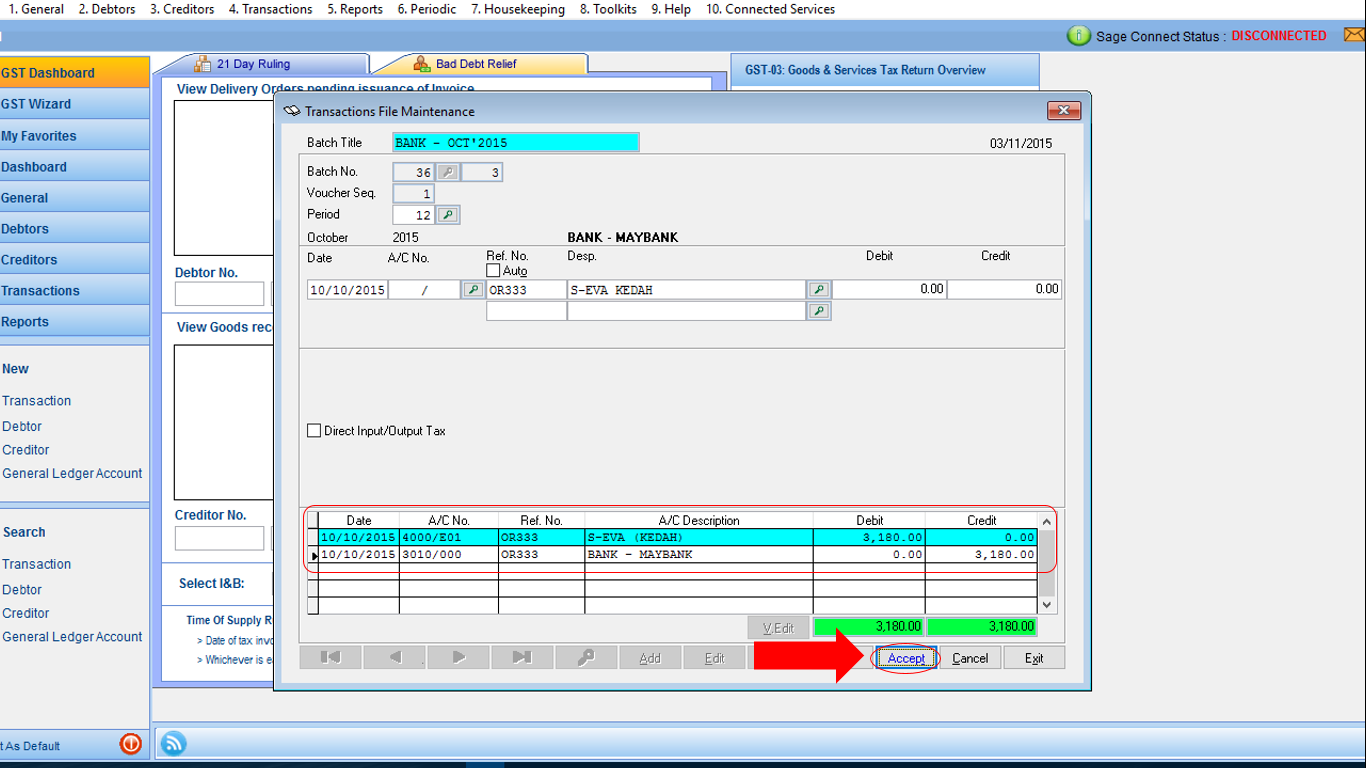The image size is (1366, 768).
Task: Open the Creditors sidebar section
Action: coord(74,260)
